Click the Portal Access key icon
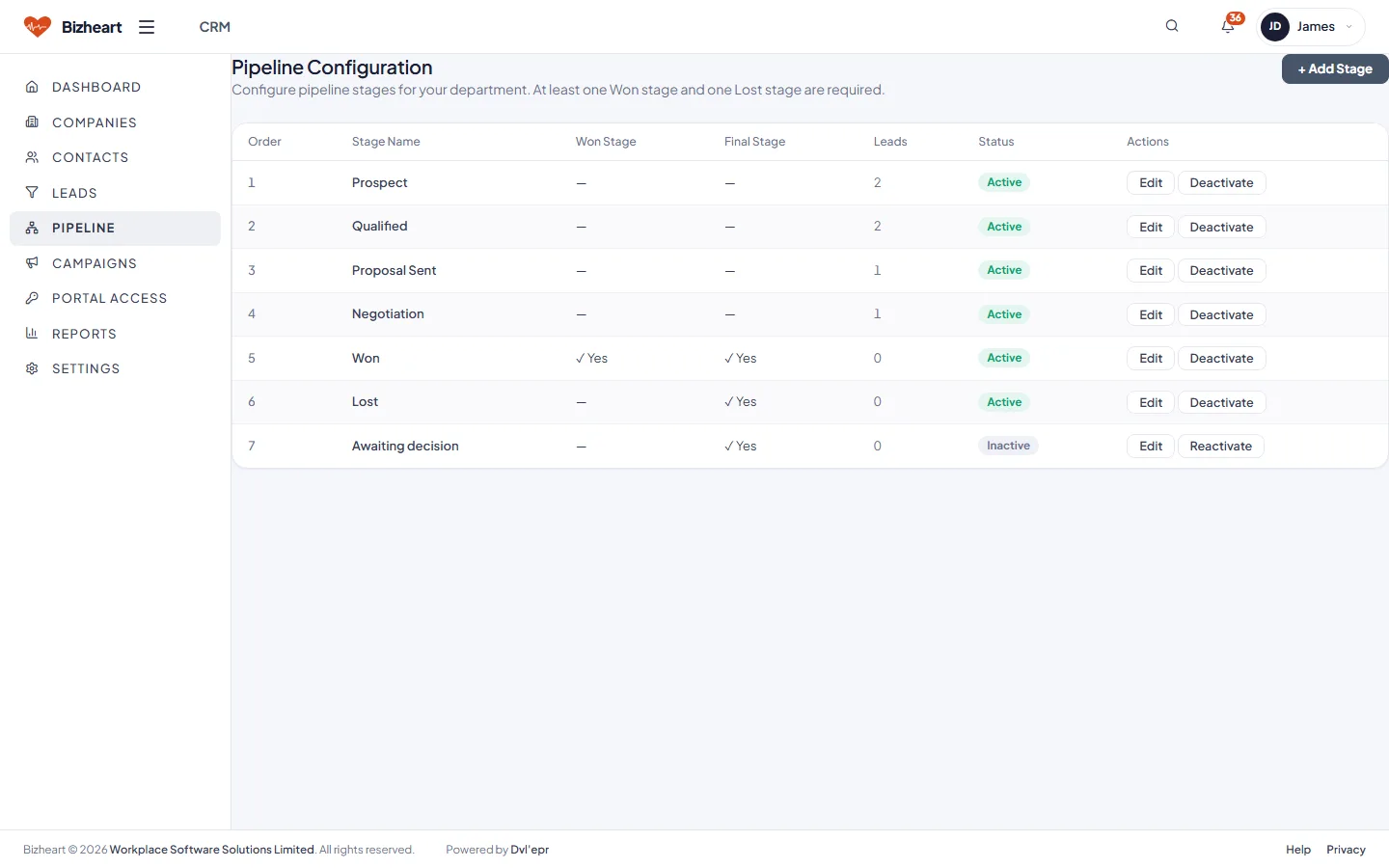Image resolution: width=1389 pixels, height=868 pixels. coord(32,298)
